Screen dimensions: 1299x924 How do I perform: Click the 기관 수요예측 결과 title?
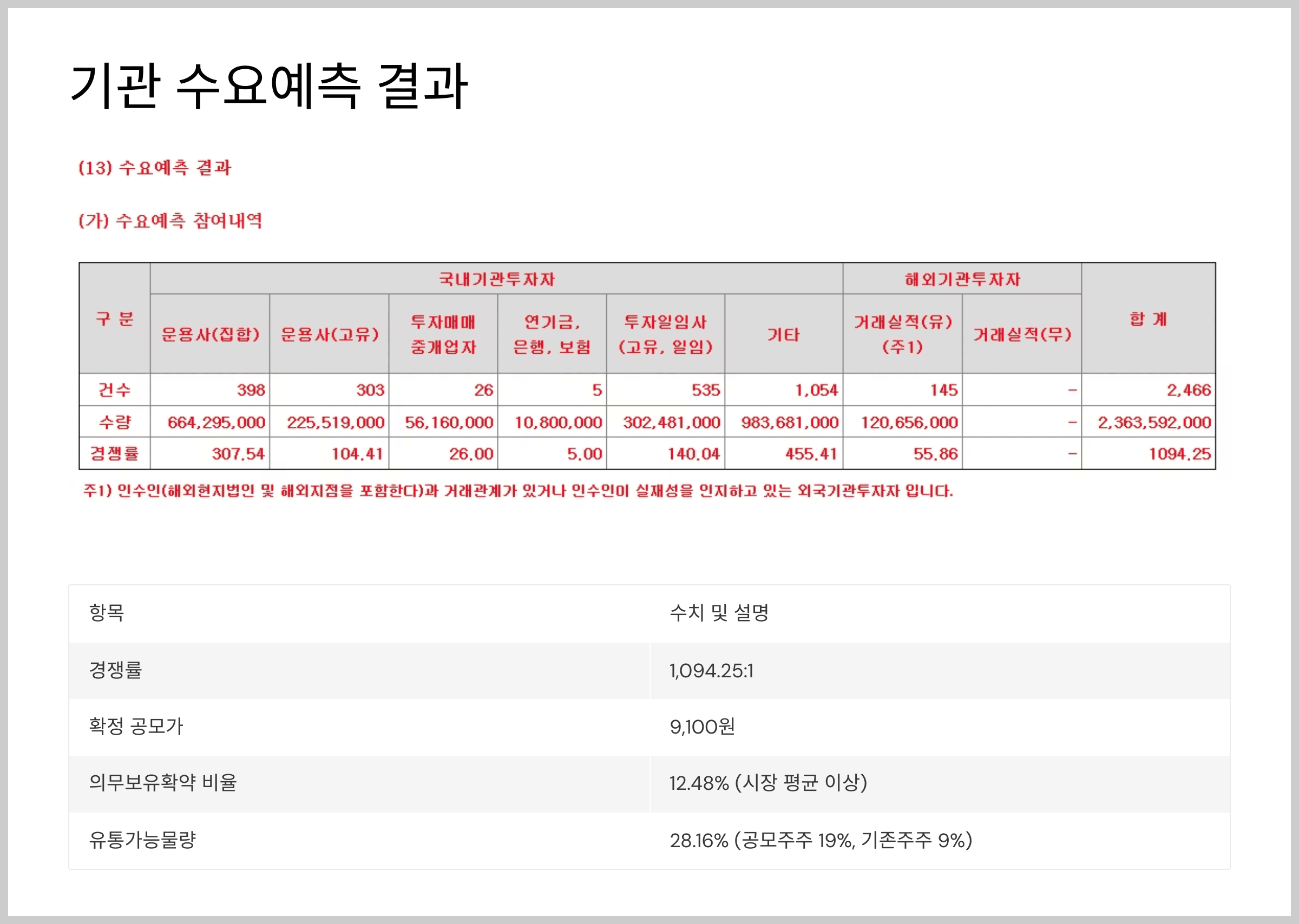click(268, 87)
